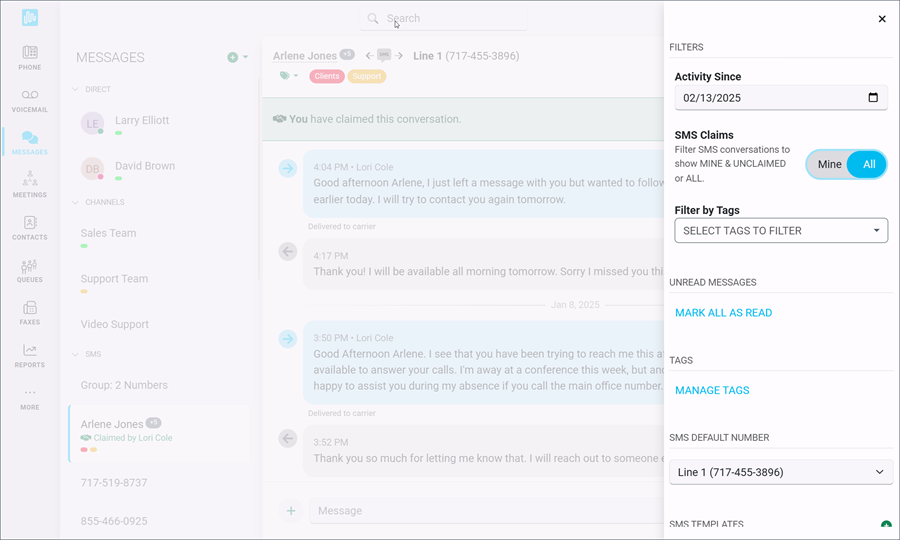The height and width of the screenshot is (540, 900).
Task: Collapse the Direct messages section
Action: pos(74,90)
